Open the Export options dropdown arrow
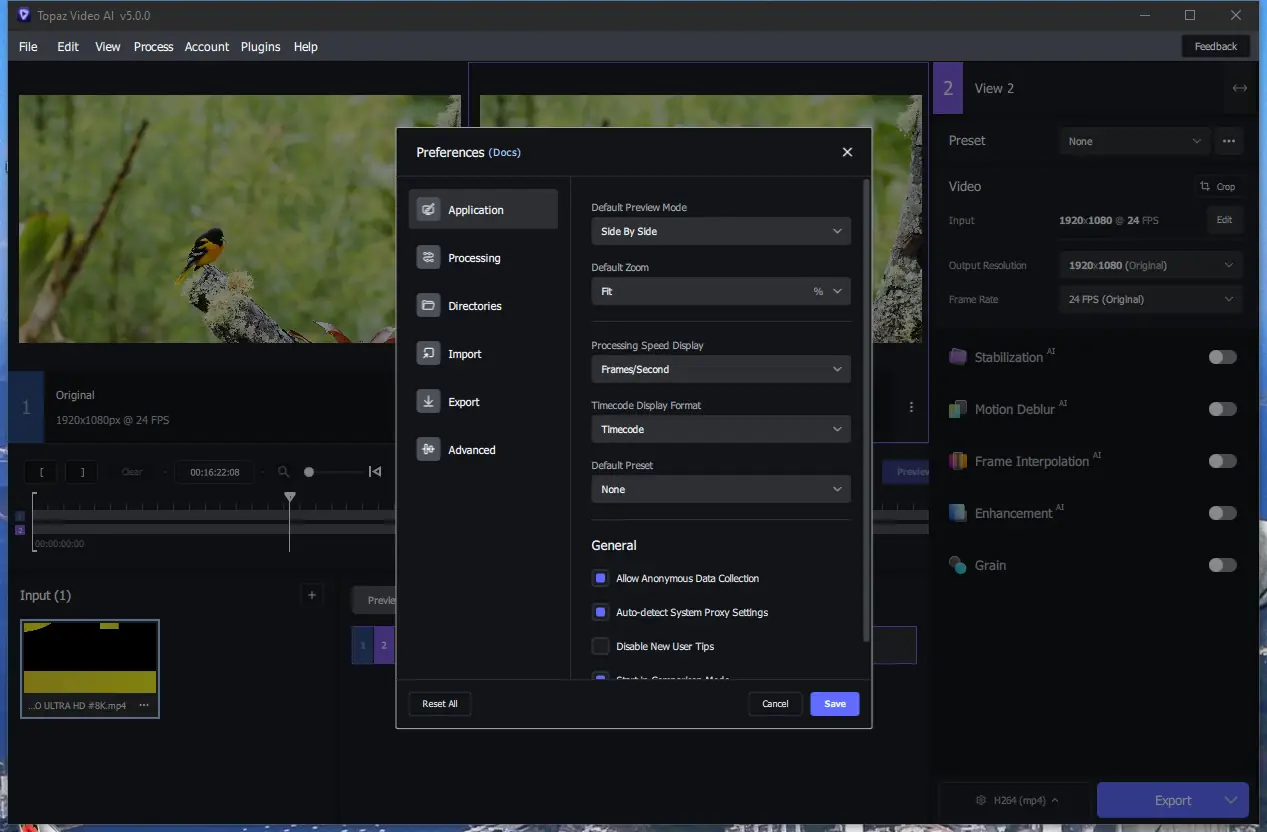 point(1231,800)
